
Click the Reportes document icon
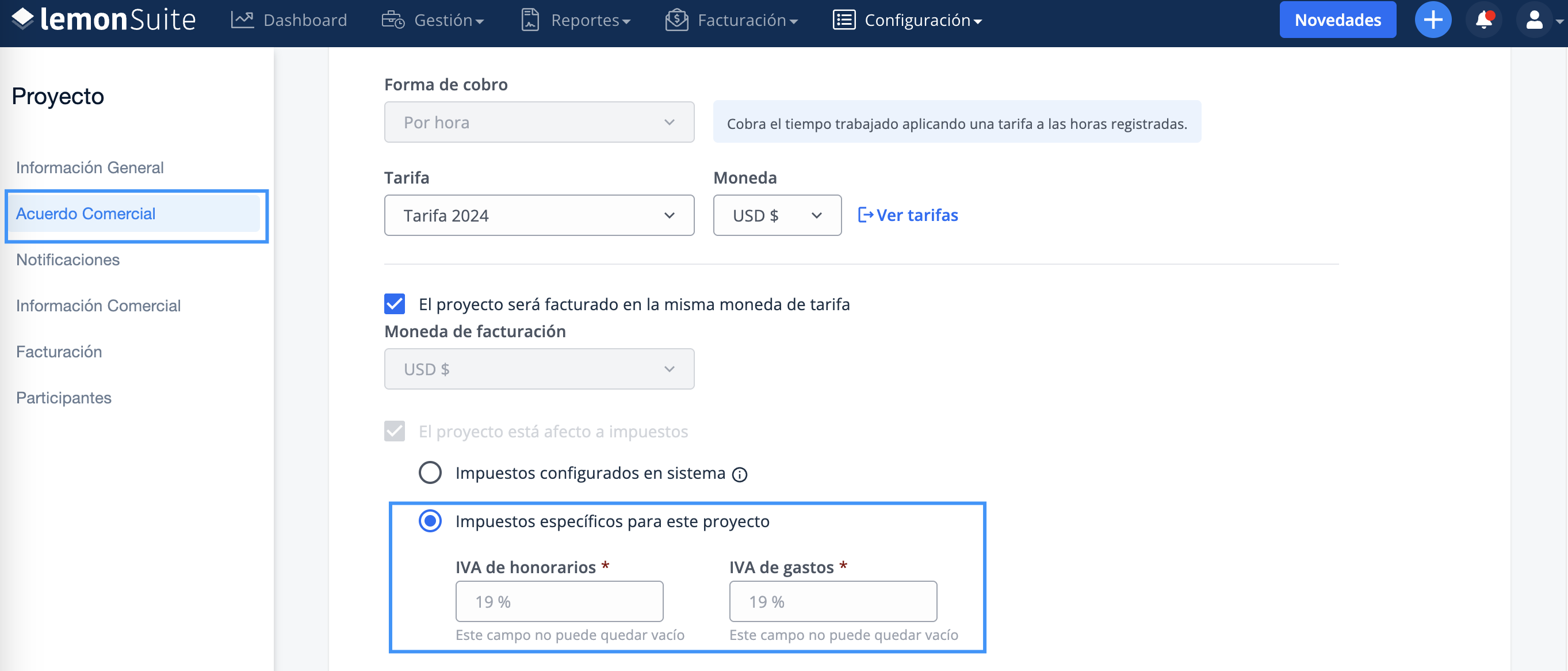pyautogui.click(x=530, y=20)
